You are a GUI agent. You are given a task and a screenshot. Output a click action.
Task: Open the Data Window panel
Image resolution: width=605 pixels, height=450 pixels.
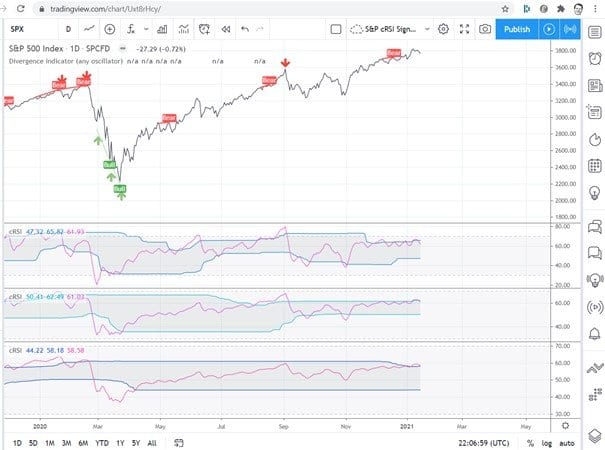point(595,112)
